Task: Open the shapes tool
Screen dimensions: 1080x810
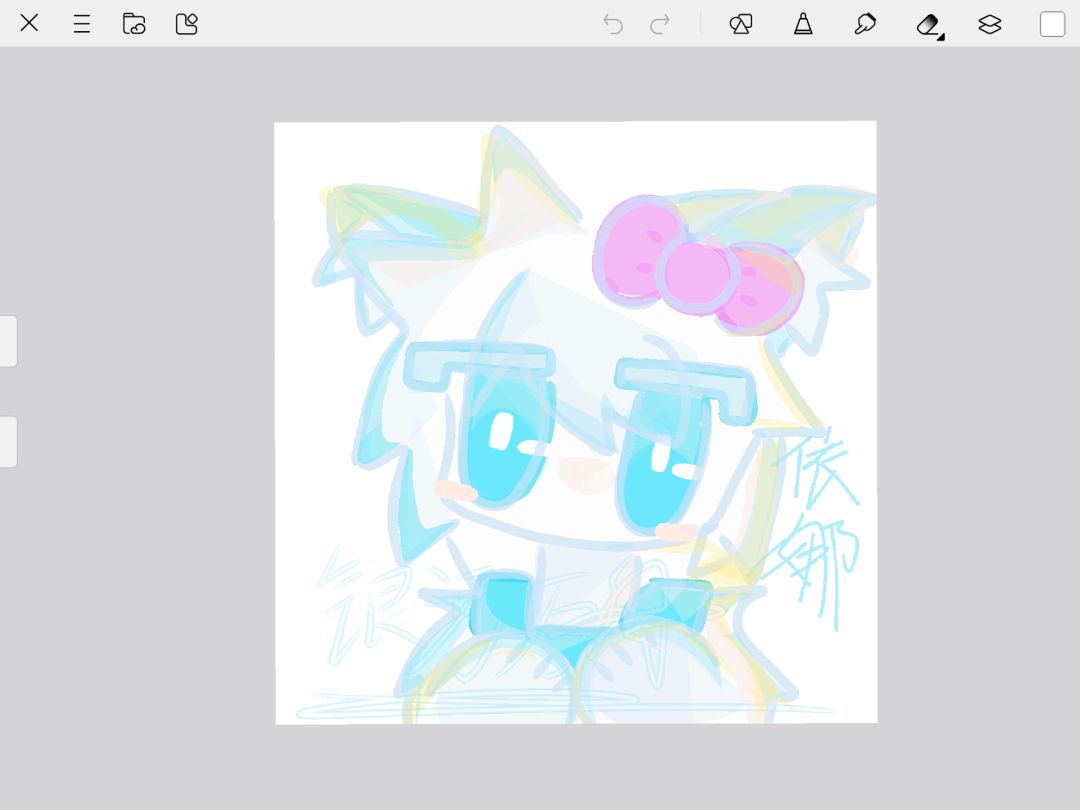Action: [740, 24]
